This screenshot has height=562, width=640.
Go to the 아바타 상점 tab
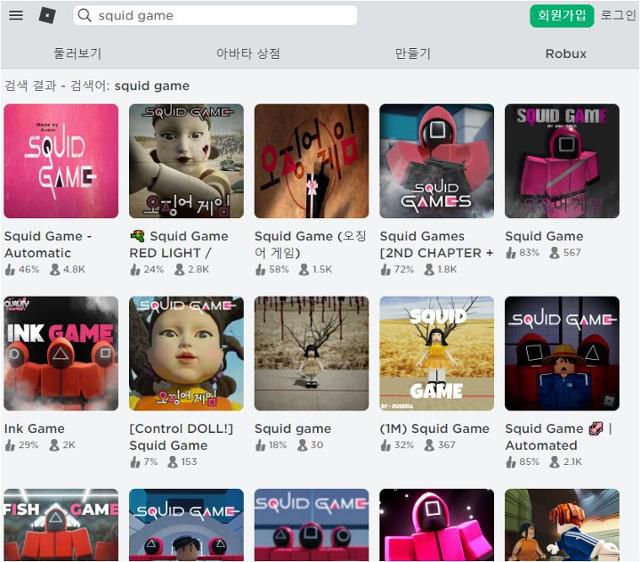tap(248, 54)
